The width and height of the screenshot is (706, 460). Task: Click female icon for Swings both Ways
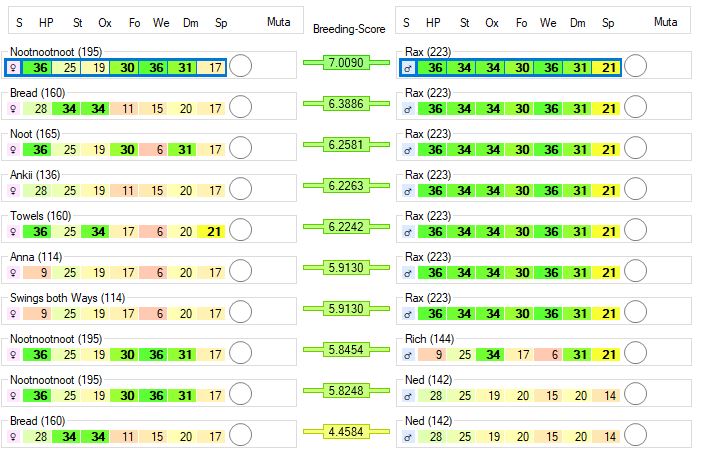(14, 313)
